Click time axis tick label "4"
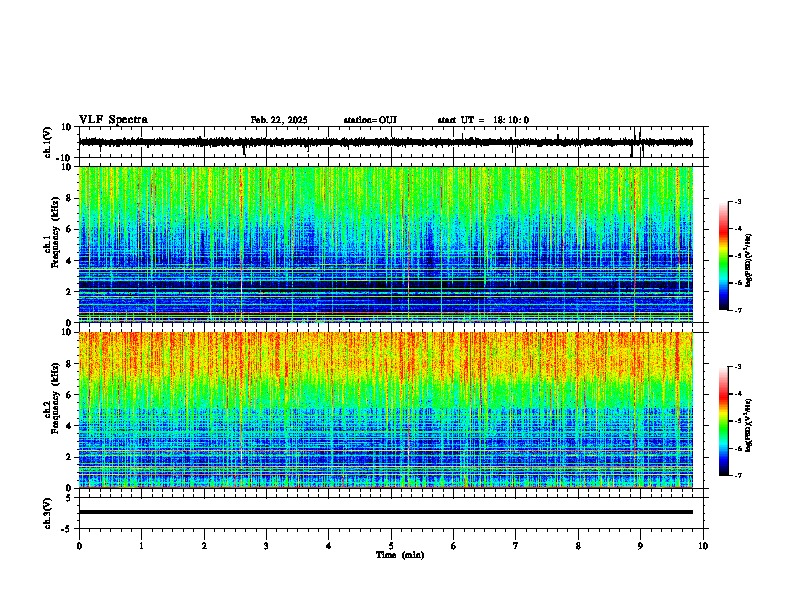This screenshot has height=612, width=792. click(329, 546)
